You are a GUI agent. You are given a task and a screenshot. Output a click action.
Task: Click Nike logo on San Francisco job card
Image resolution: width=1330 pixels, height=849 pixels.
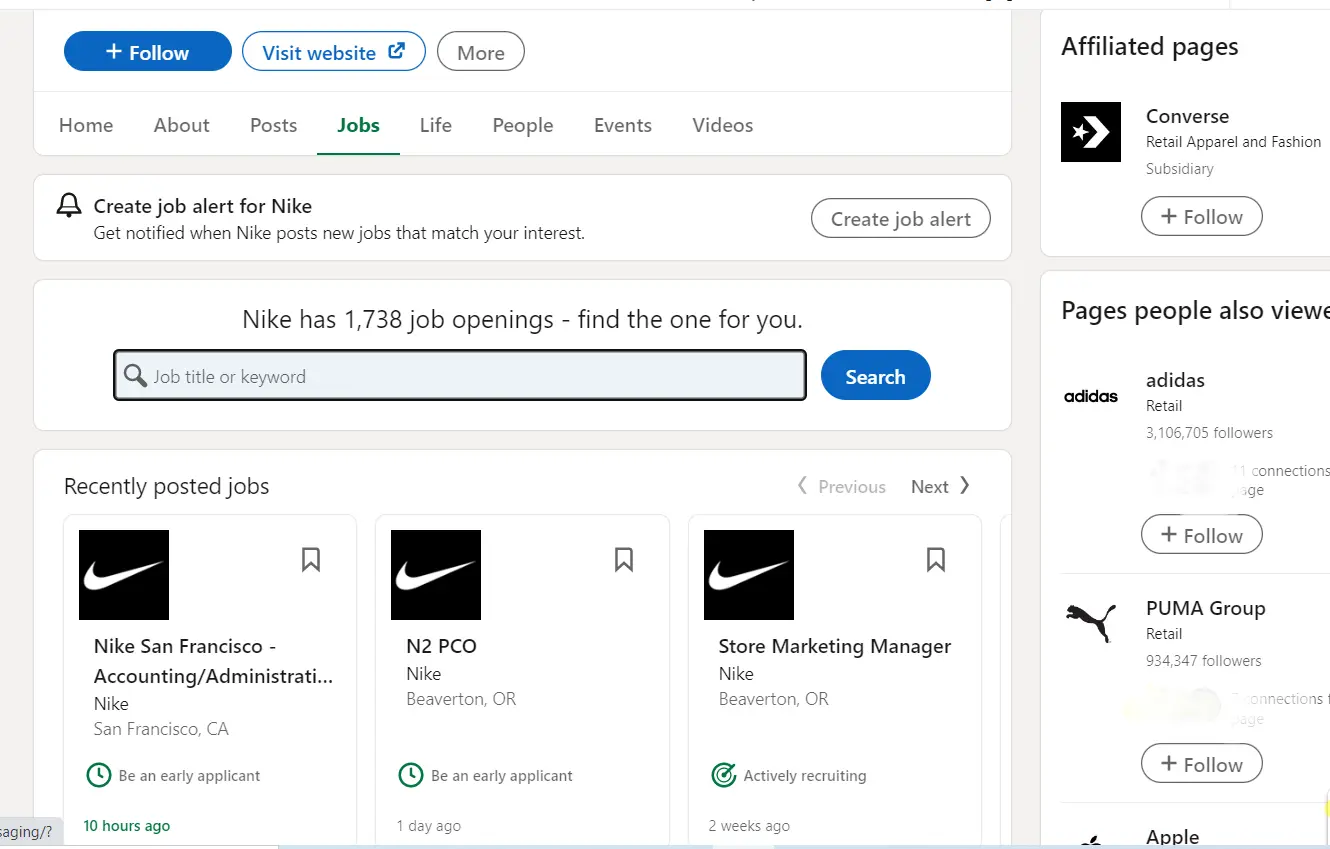124,575
